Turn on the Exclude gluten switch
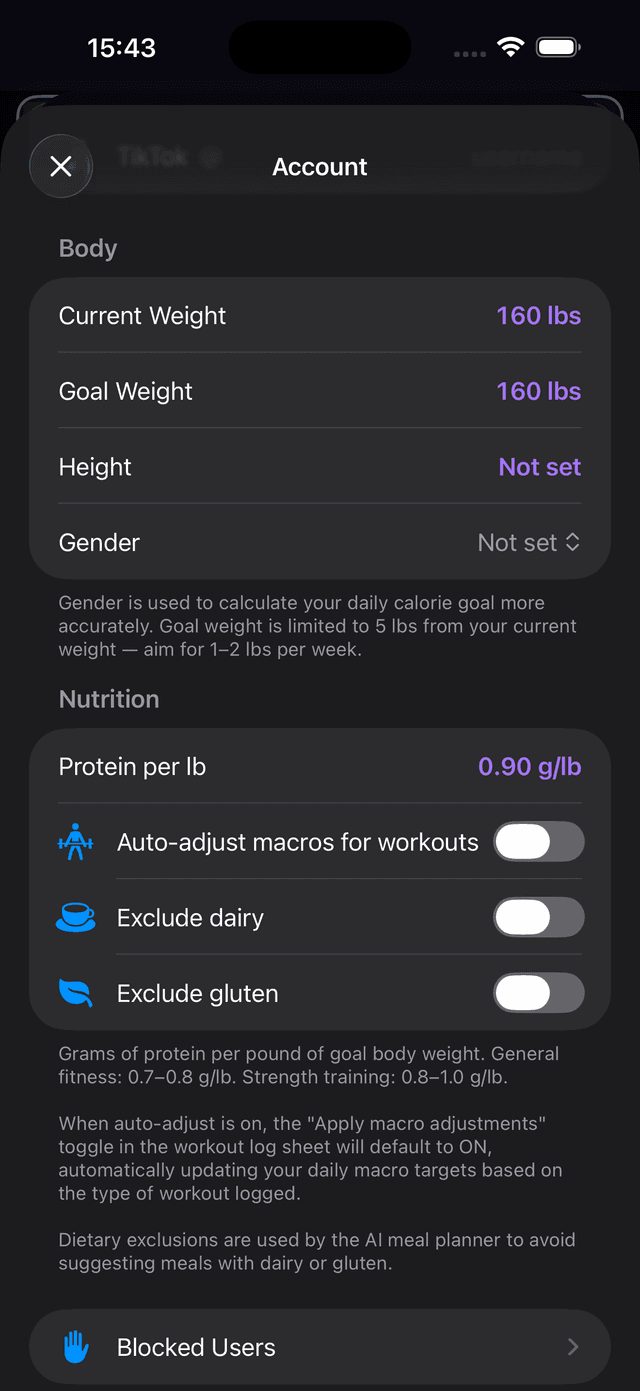 [539, 993]
